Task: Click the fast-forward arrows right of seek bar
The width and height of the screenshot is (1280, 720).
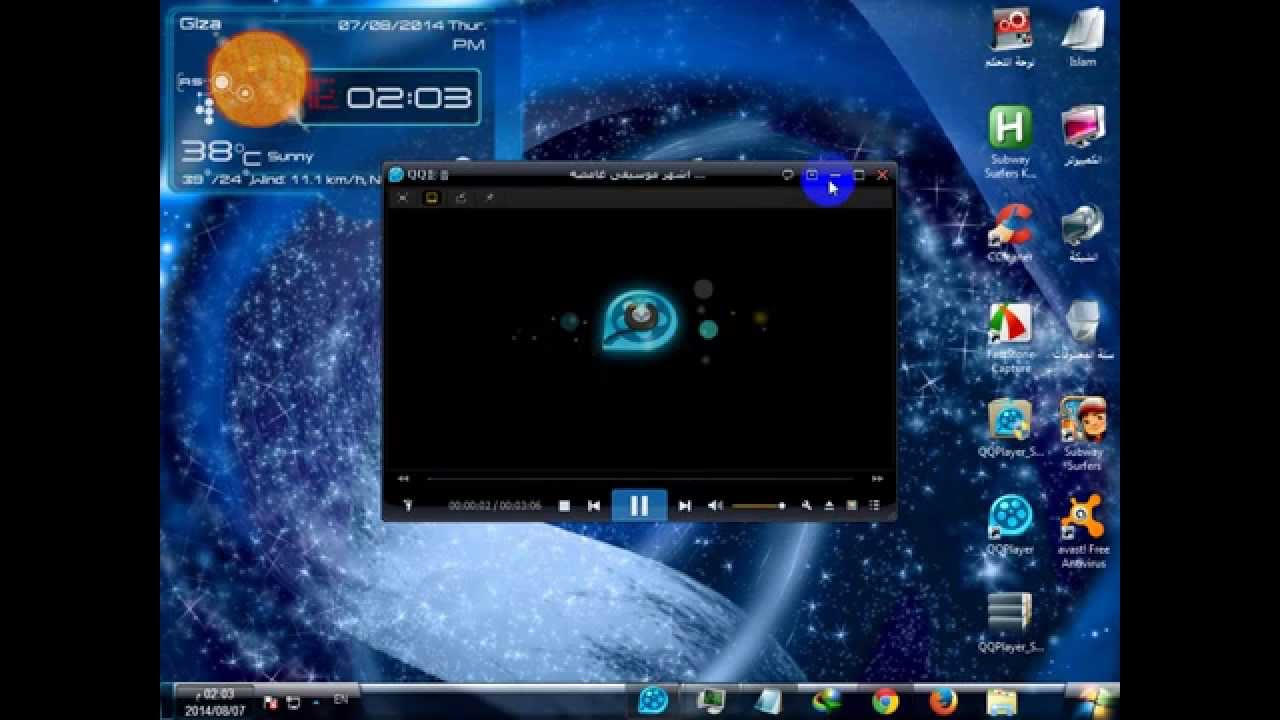Action: click(877, 479)
